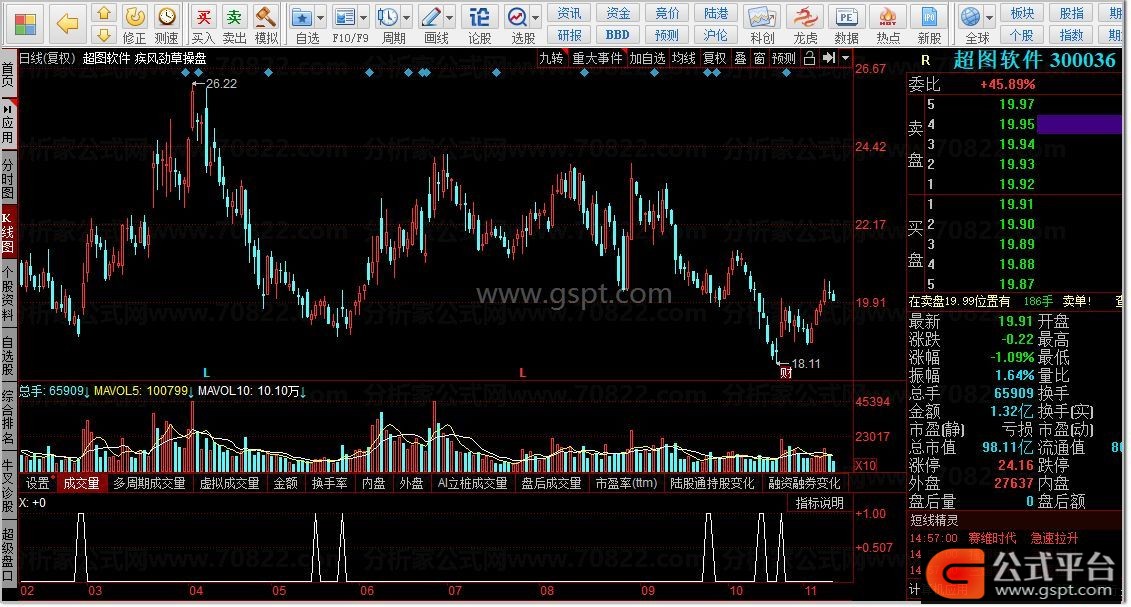
Task: Go back with the yellow left arrow
Action: 67,24
